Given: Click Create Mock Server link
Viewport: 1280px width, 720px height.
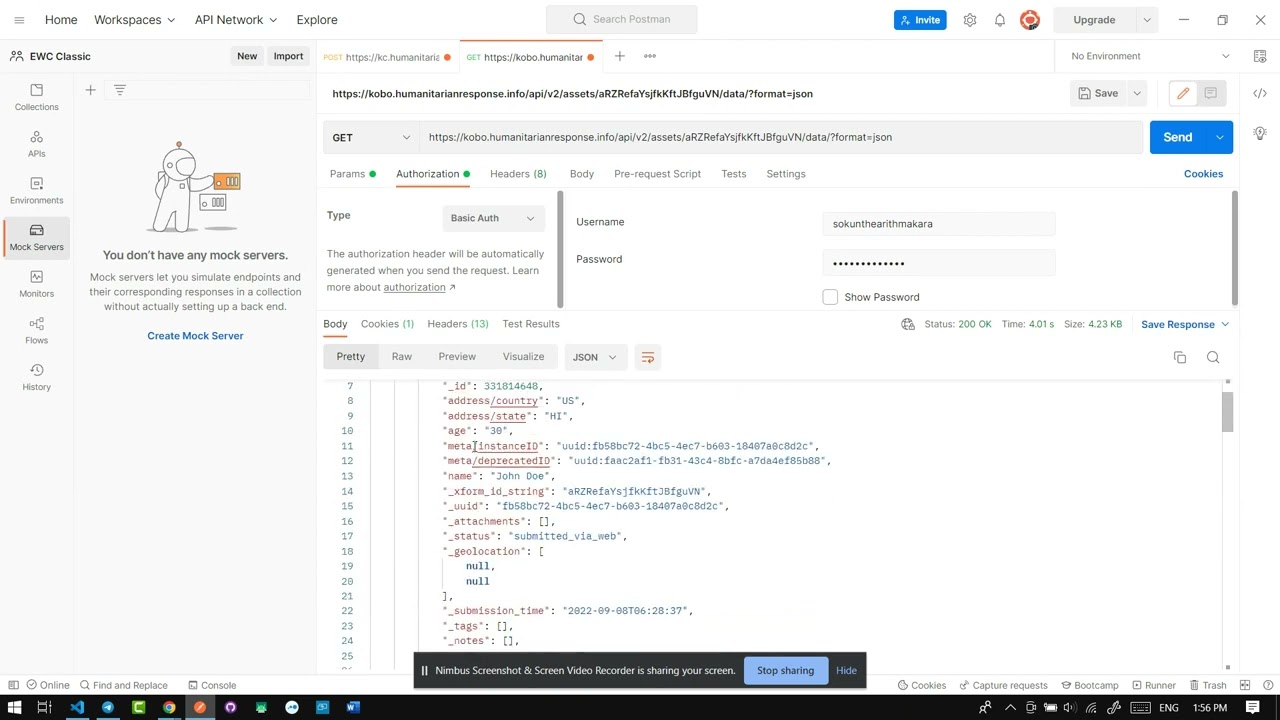Looking at the screenshot, I should [195, 336].
